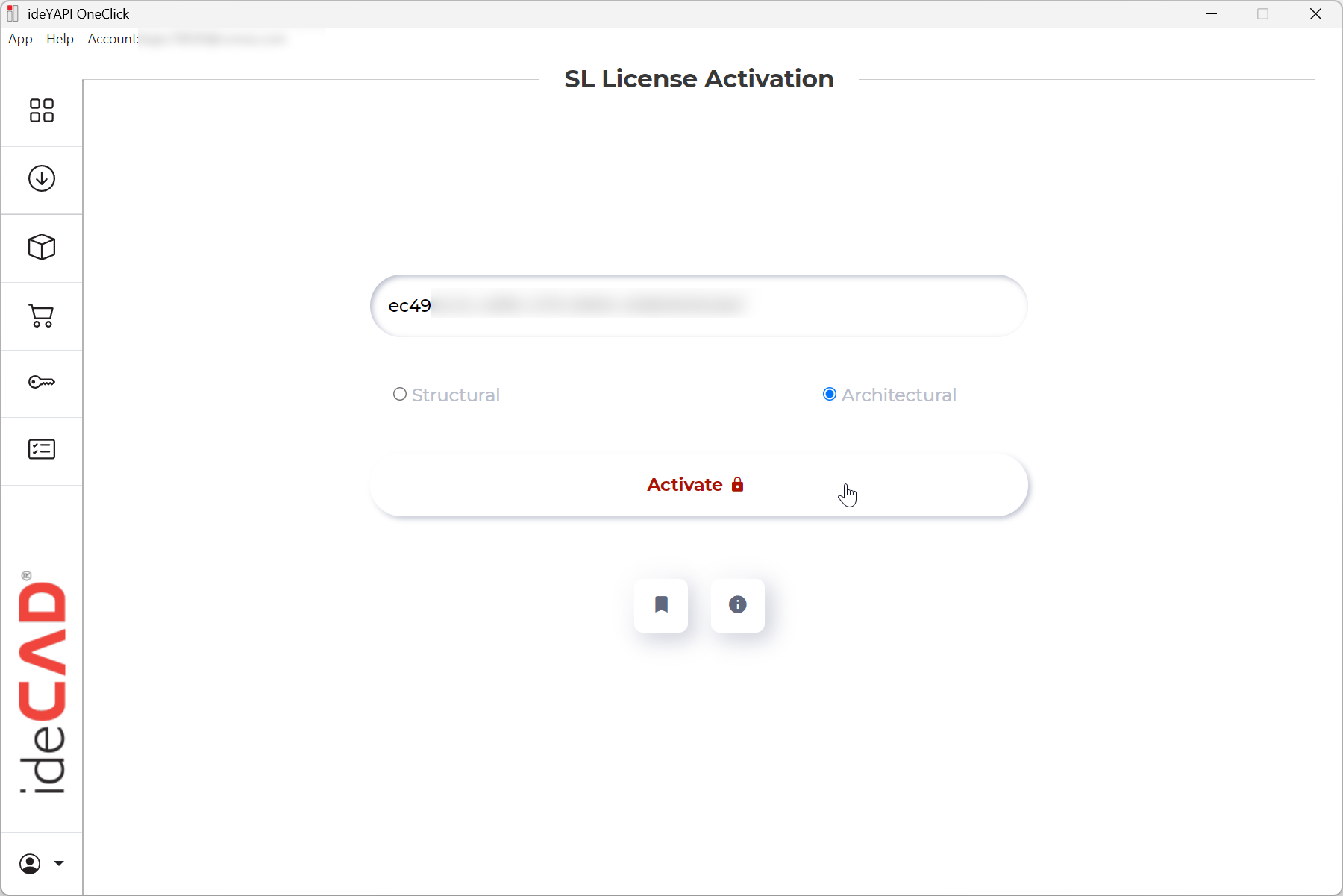Open the dashboard grid icon in sidebar
Screen dimensions: 1343x896
tap(42, 110)
